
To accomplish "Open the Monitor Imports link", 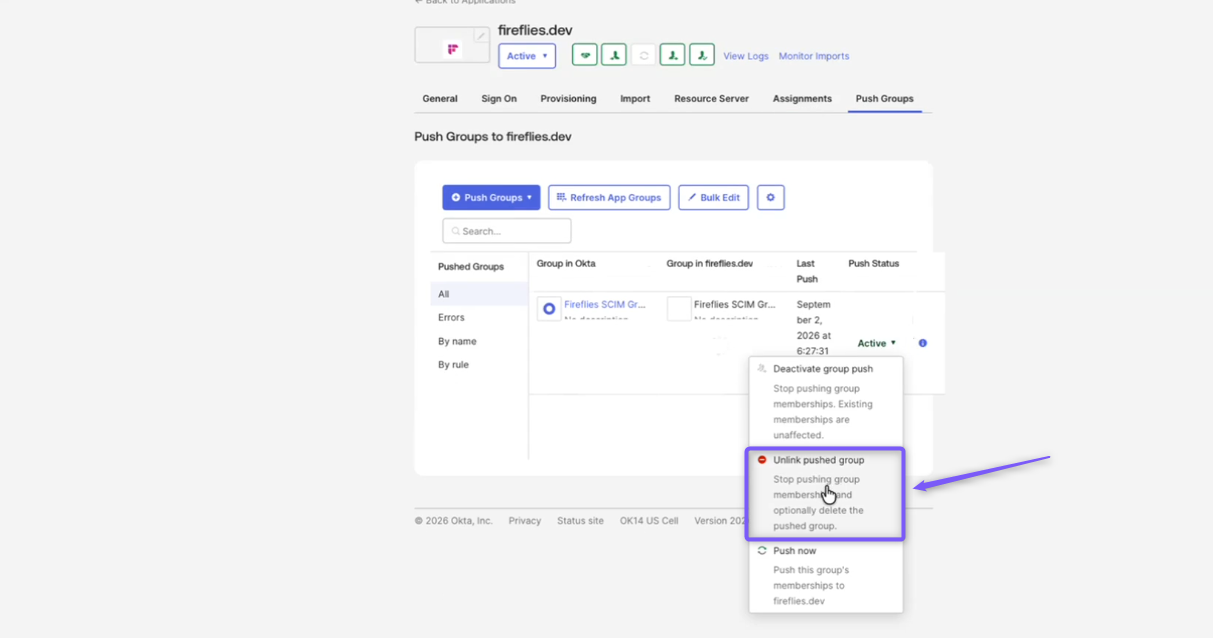I will [x=814, y=56].
